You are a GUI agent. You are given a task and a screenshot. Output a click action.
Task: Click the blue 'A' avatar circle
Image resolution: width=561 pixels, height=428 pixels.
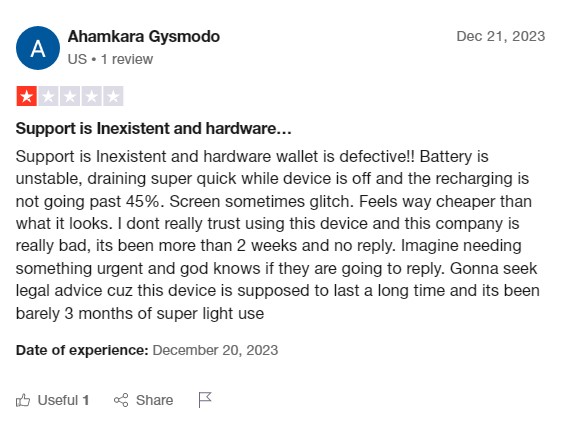[x=38, y=48]
